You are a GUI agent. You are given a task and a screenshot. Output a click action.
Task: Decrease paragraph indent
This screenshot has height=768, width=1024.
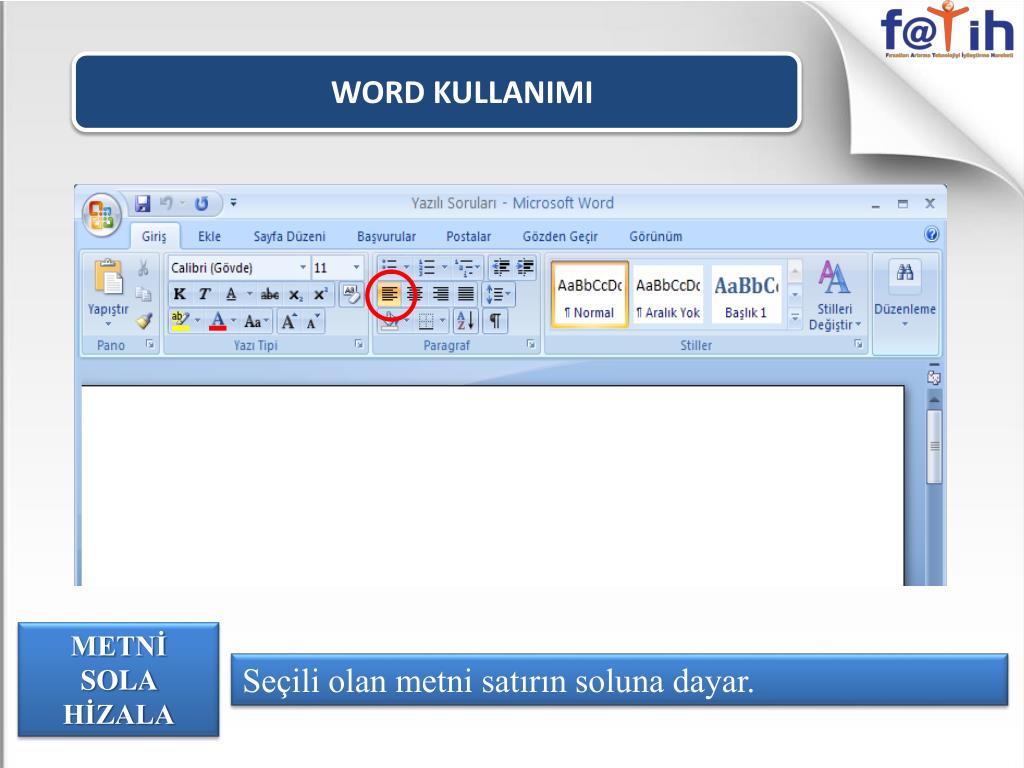(502, 266)
